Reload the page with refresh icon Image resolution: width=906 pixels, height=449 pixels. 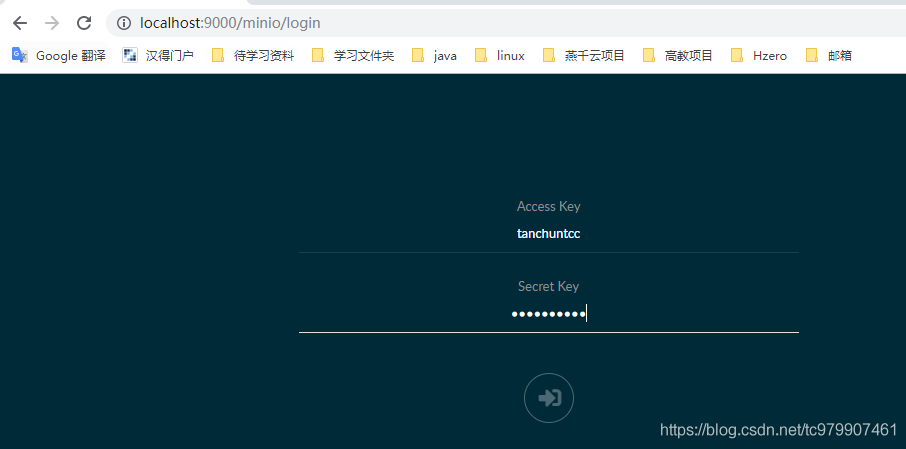point(84,23)
